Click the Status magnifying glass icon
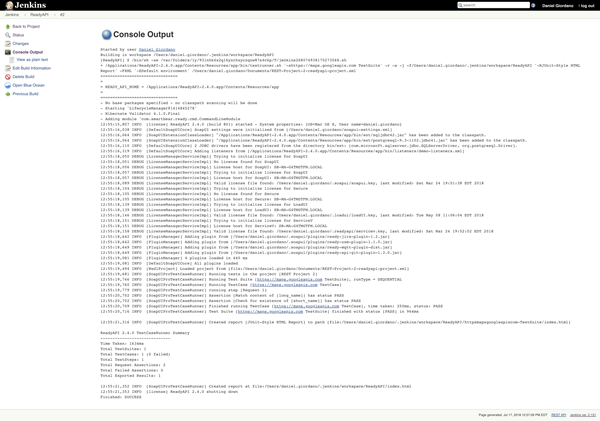600x421 pixels. point(8,35)
